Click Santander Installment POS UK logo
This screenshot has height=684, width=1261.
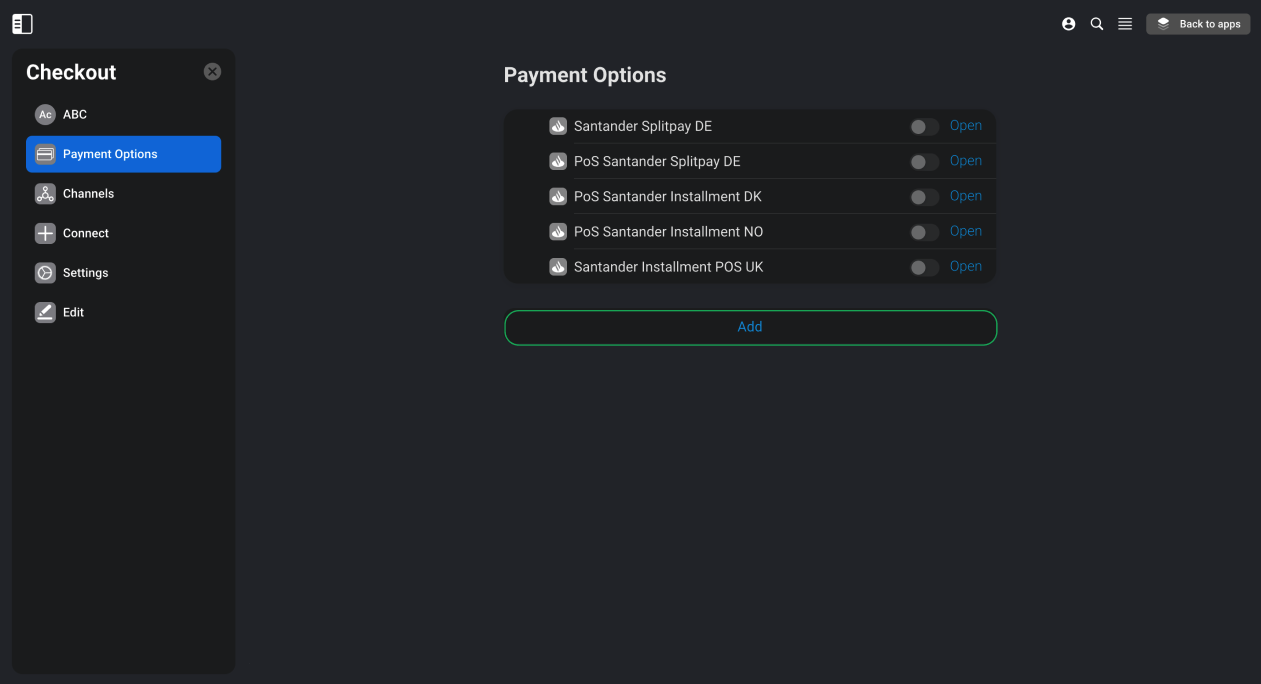(x=558, y=267)
